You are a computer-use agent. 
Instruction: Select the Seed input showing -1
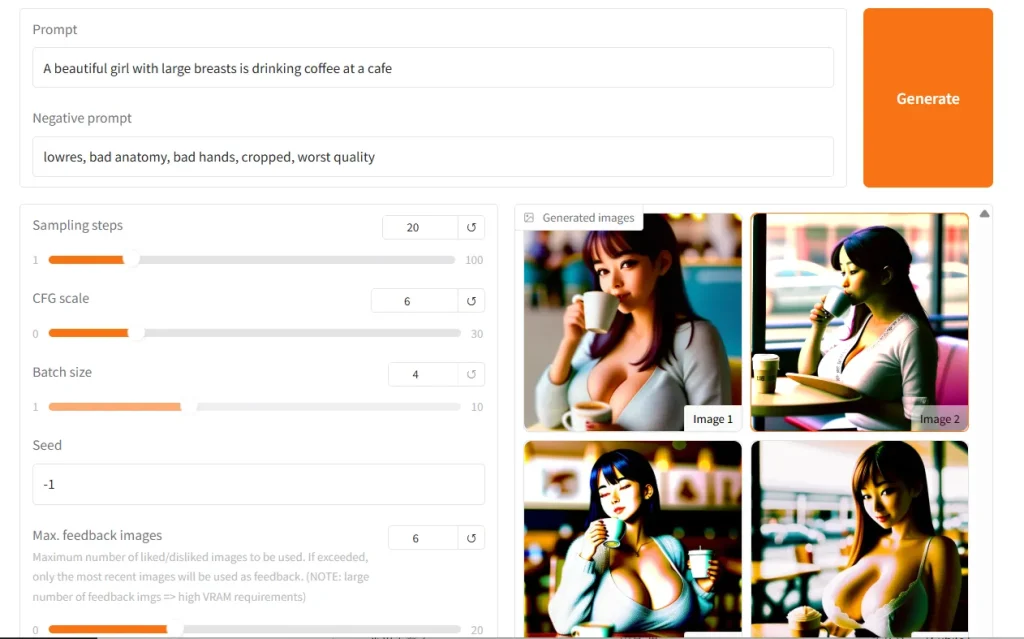258,484
